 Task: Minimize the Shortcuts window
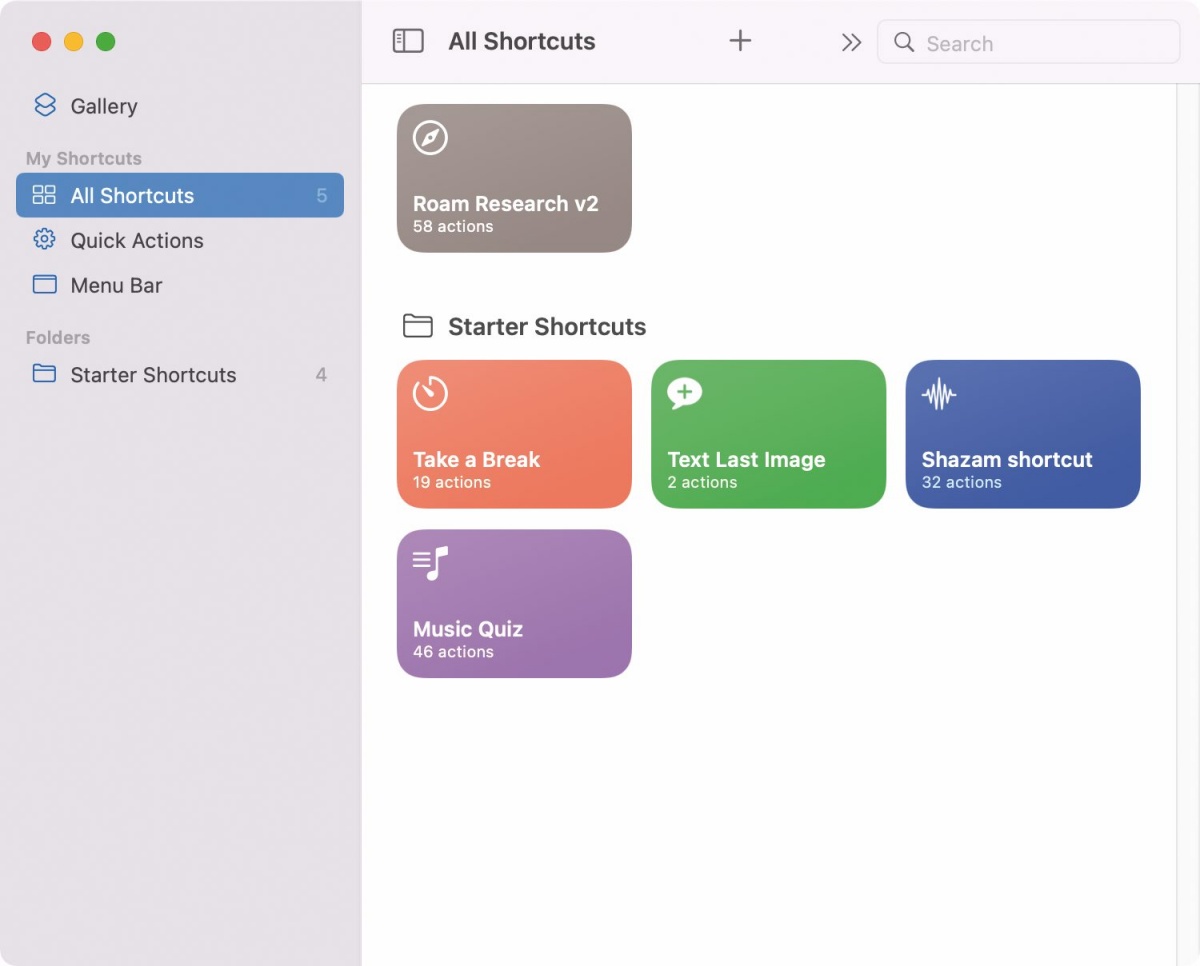tap(73, 41)
